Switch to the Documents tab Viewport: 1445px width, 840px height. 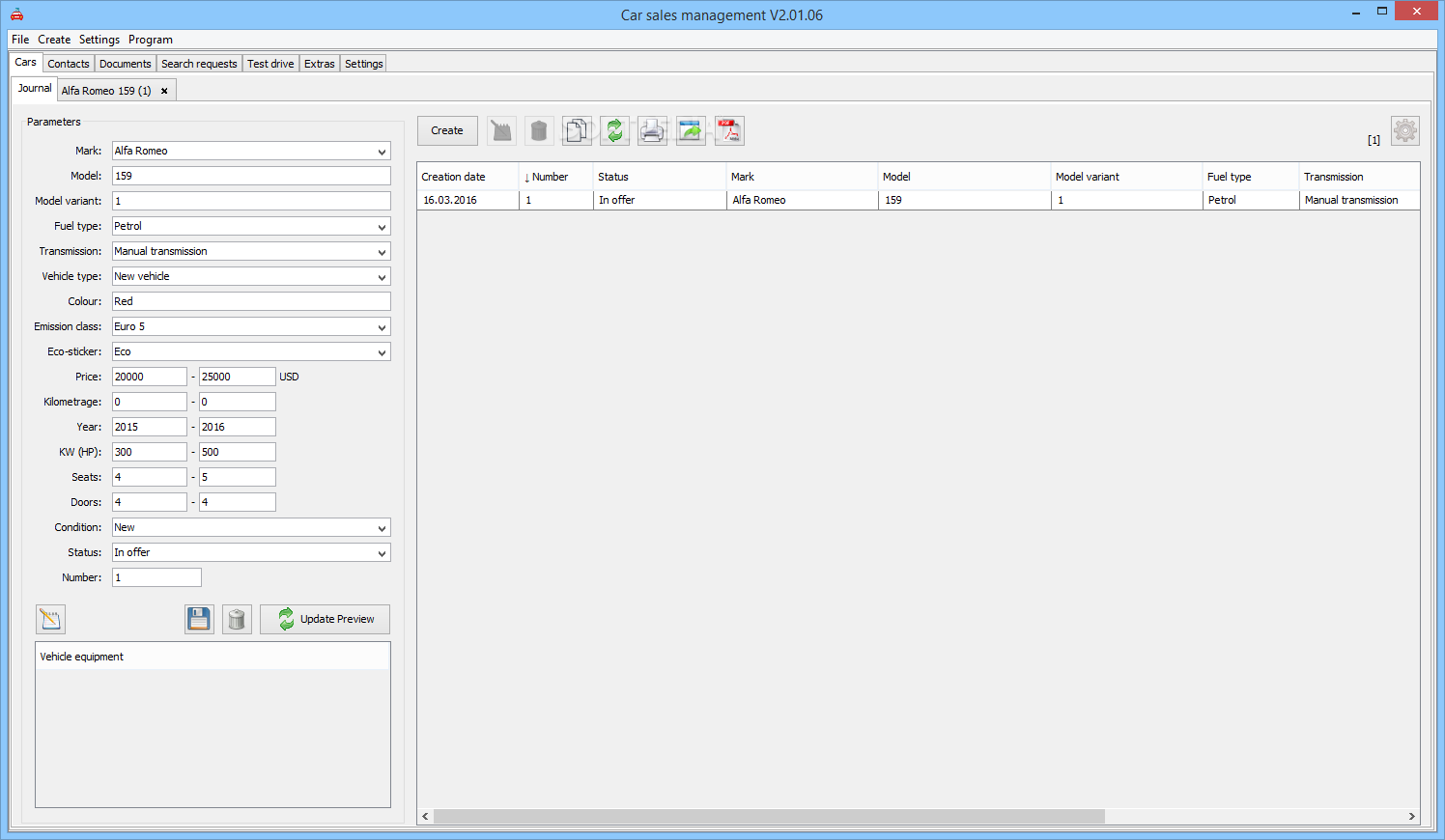(x=126, y=64)
